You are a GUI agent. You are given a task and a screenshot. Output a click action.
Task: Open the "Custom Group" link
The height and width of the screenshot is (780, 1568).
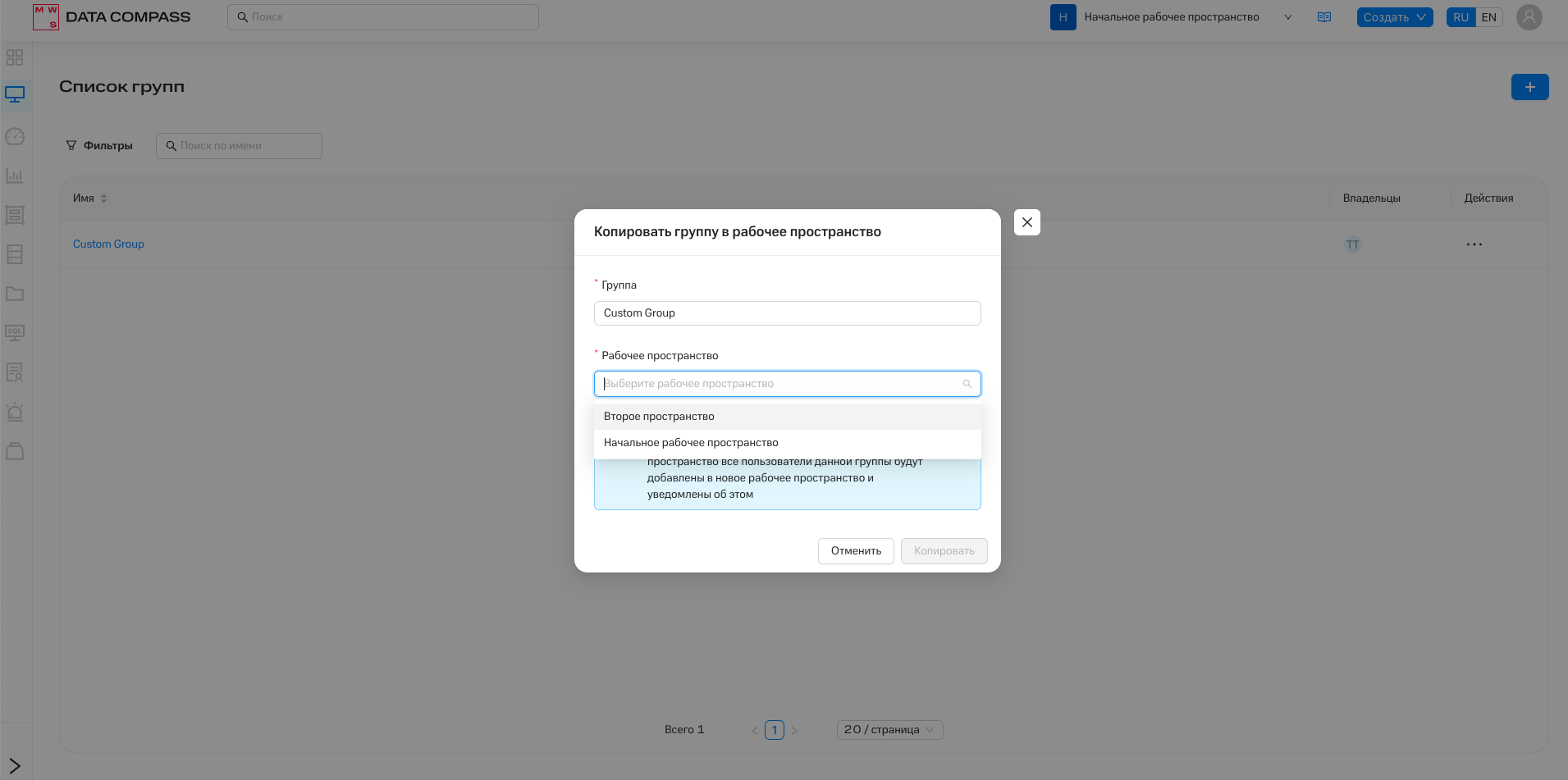[108, 244]
